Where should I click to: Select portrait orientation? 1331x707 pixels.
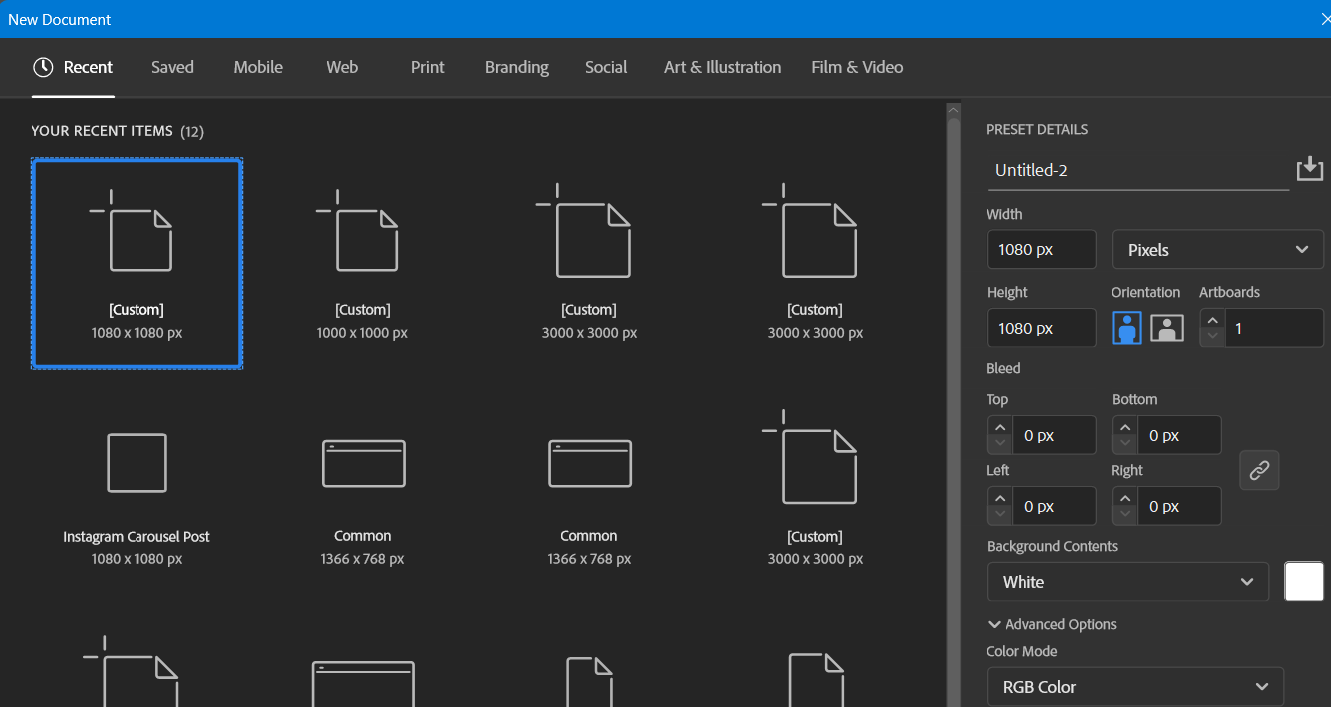pyautogui.click(x=1128, y=328)
